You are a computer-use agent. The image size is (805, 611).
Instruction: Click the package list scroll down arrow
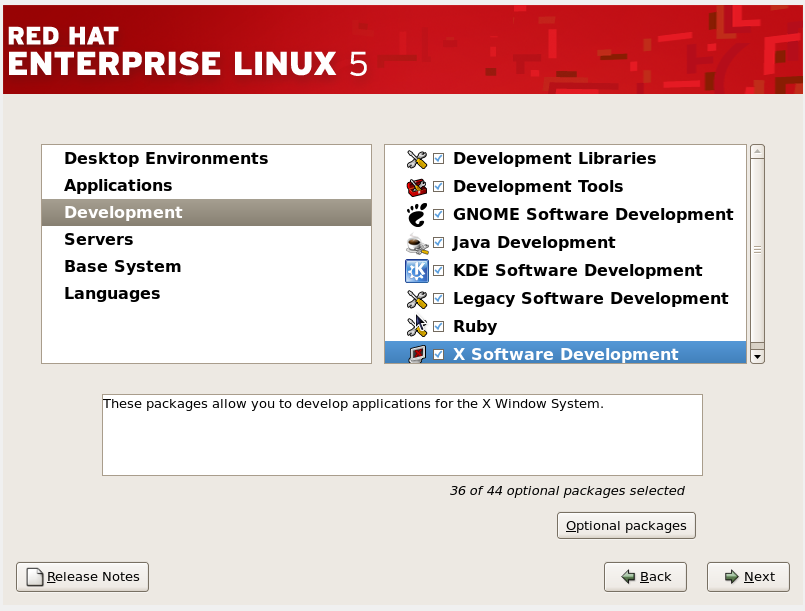pos(757,356)
